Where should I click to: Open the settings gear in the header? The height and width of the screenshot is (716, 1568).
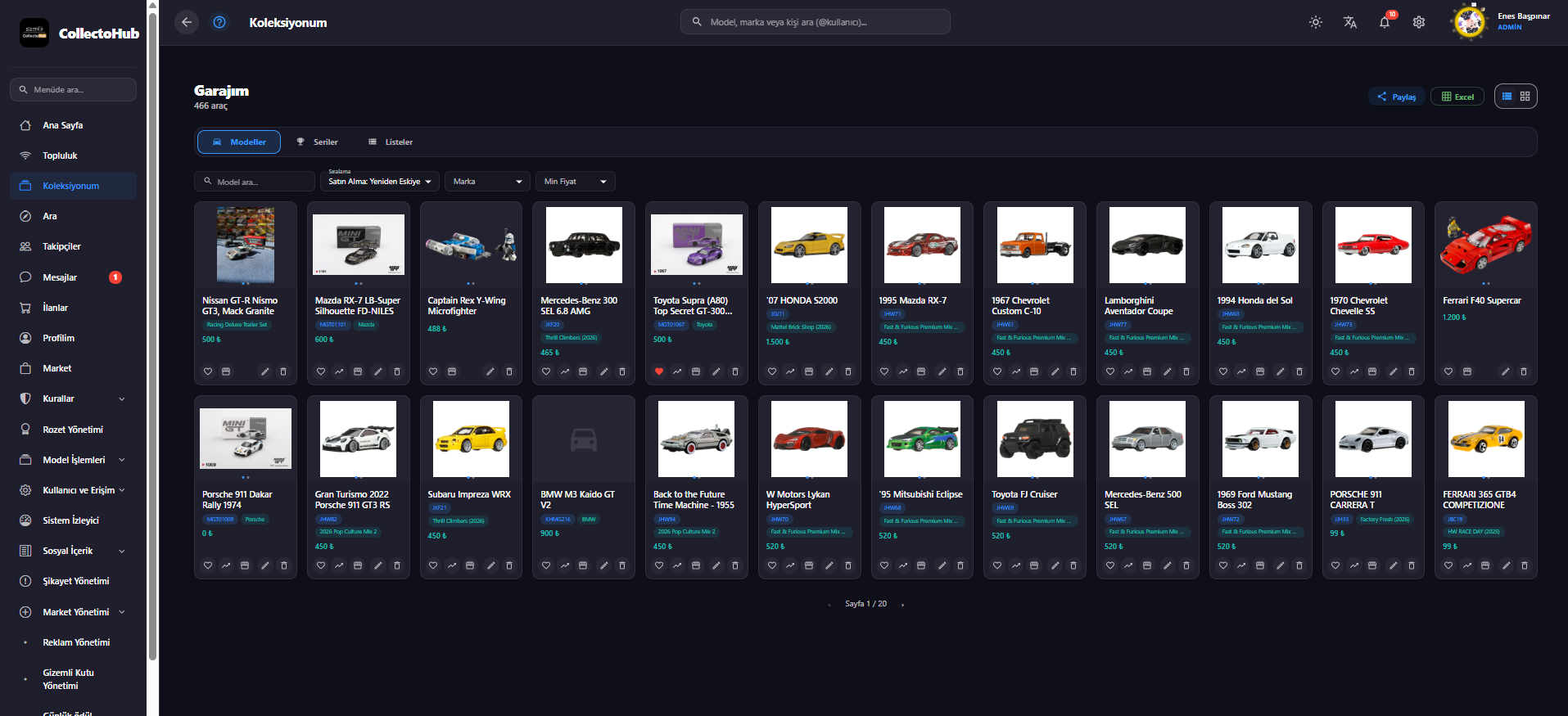click(1419, 22)
